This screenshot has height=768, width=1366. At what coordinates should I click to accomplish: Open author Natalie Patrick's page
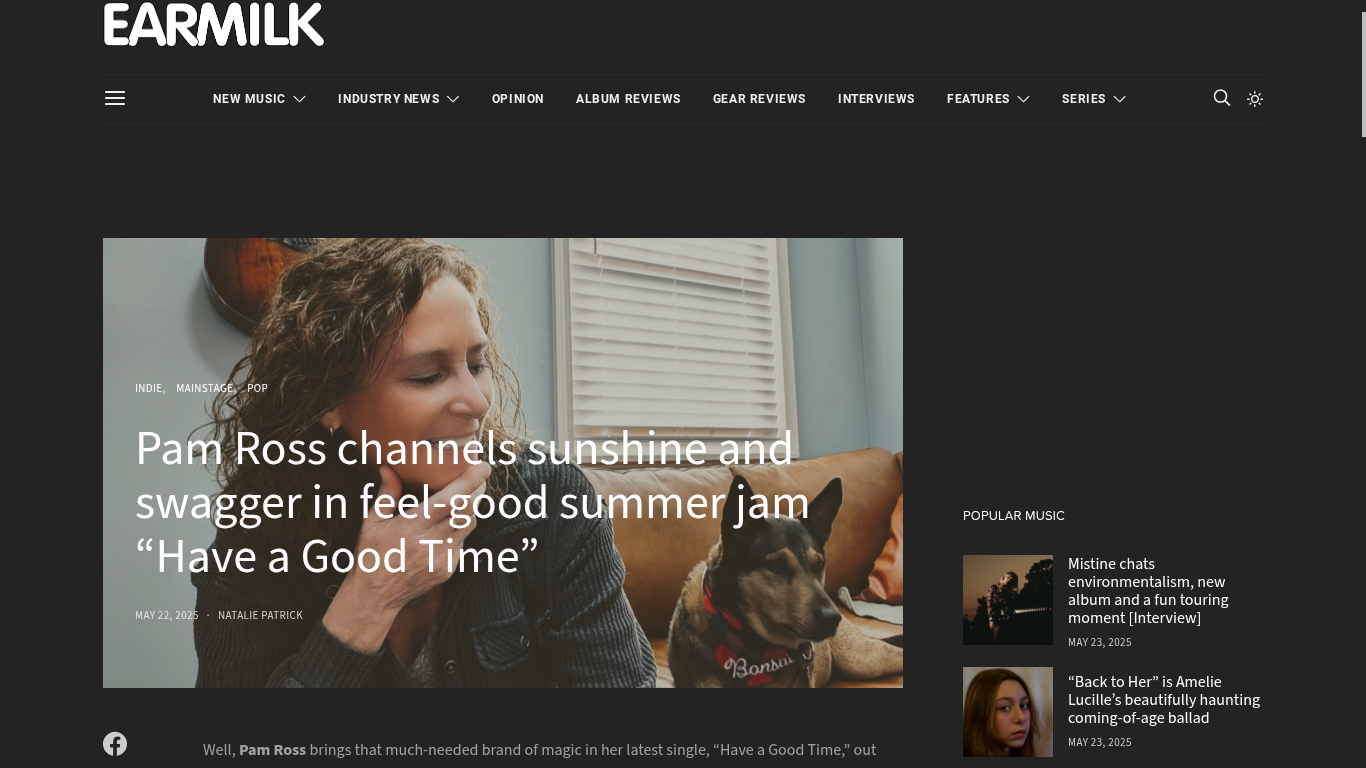(x=260, y=615)
